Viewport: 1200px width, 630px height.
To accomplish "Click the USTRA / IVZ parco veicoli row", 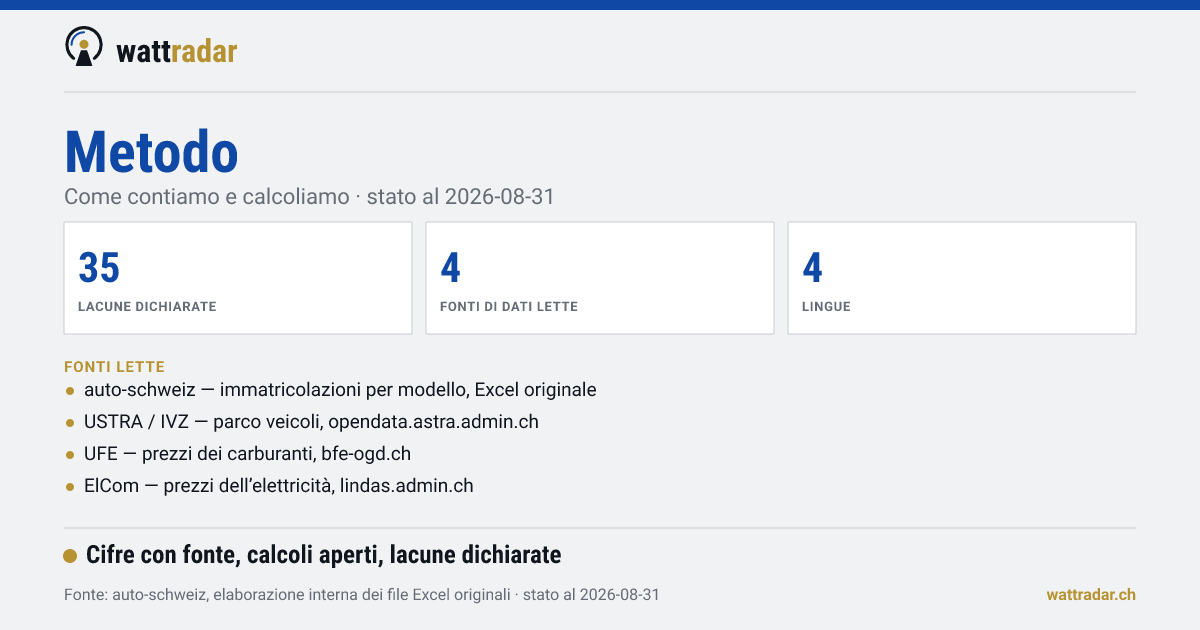I will (x=302, y=422).
